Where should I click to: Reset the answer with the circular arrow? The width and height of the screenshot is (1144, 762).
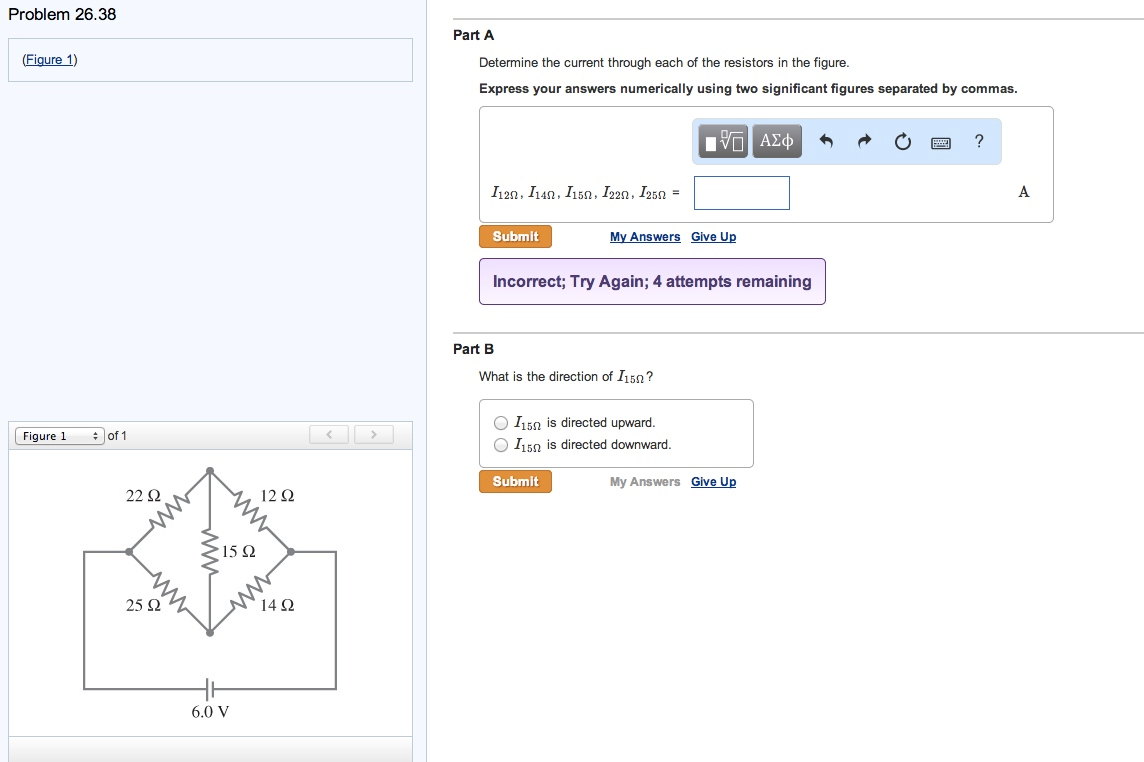(x=902, y=142)
